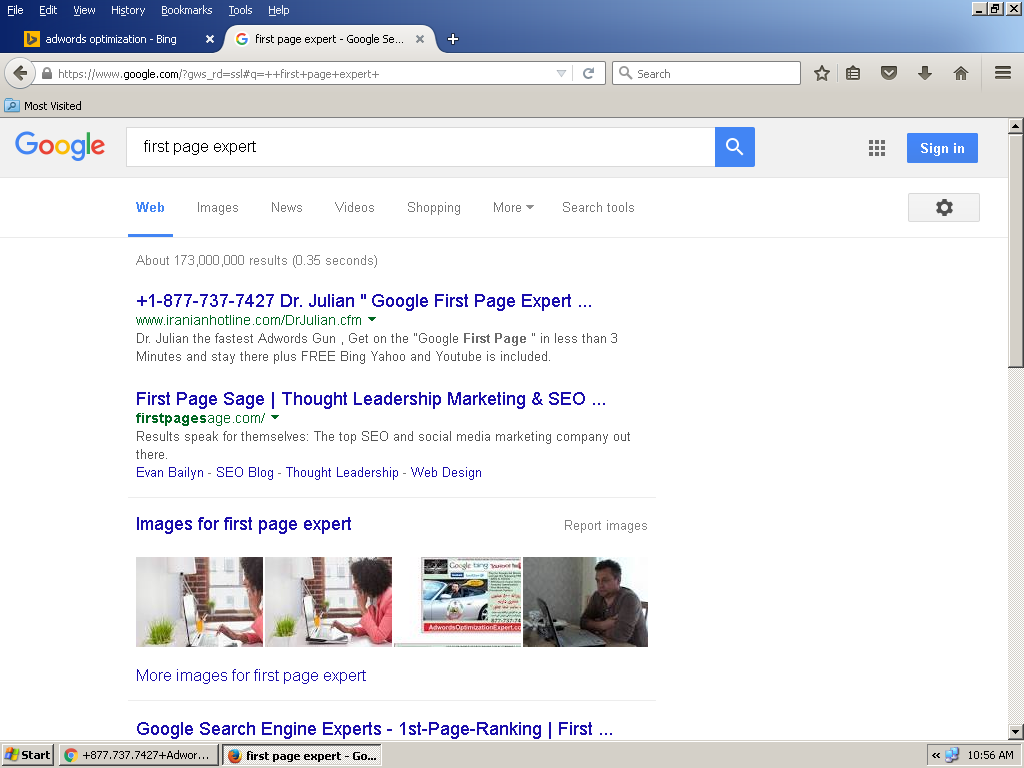Open Search tools options

(598, 208)
